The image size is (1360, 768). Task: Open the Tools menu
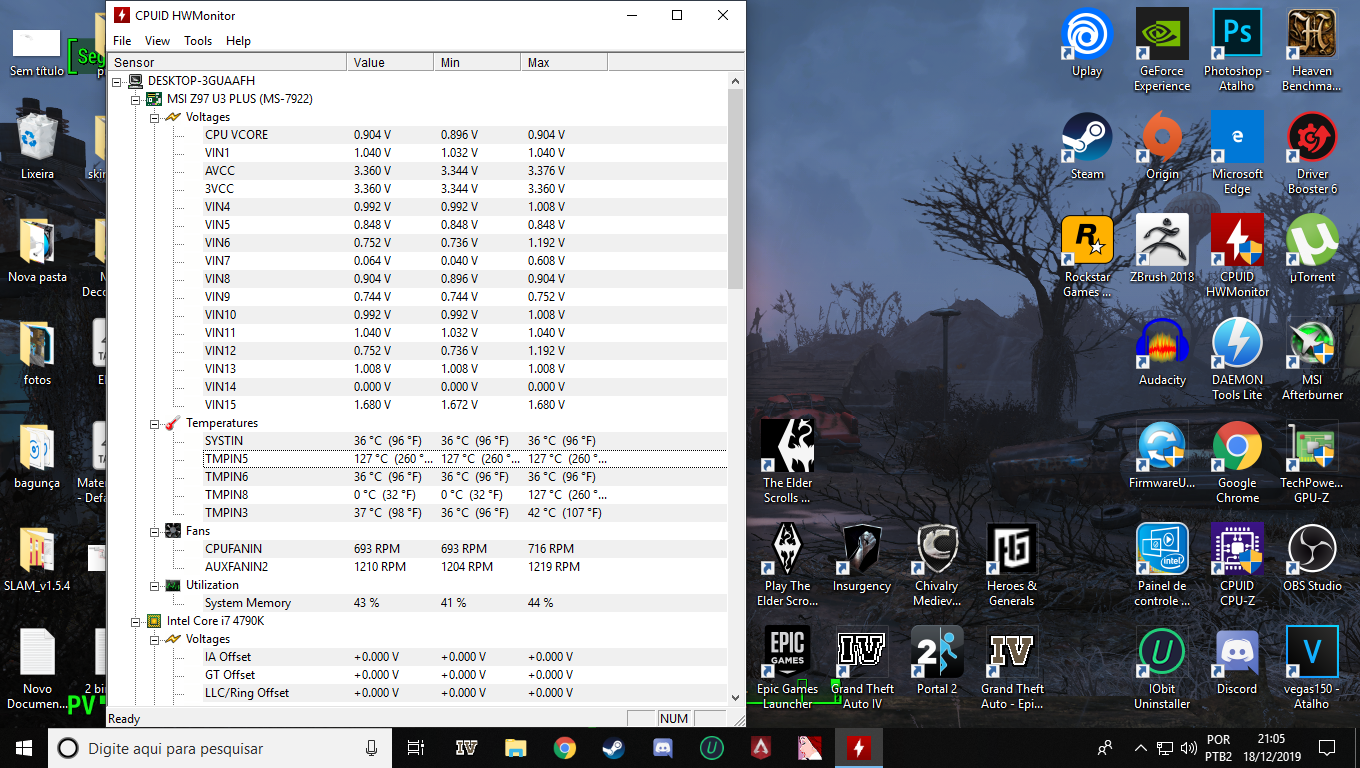[x=198, y=41]
